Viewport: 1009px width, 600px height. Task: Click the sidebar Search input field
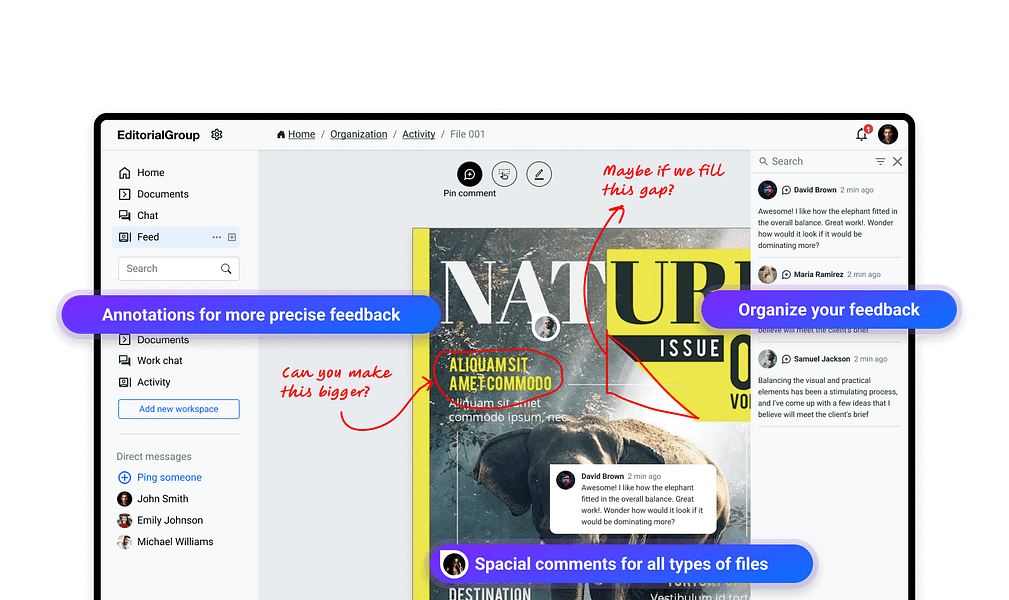click(179, 268)
